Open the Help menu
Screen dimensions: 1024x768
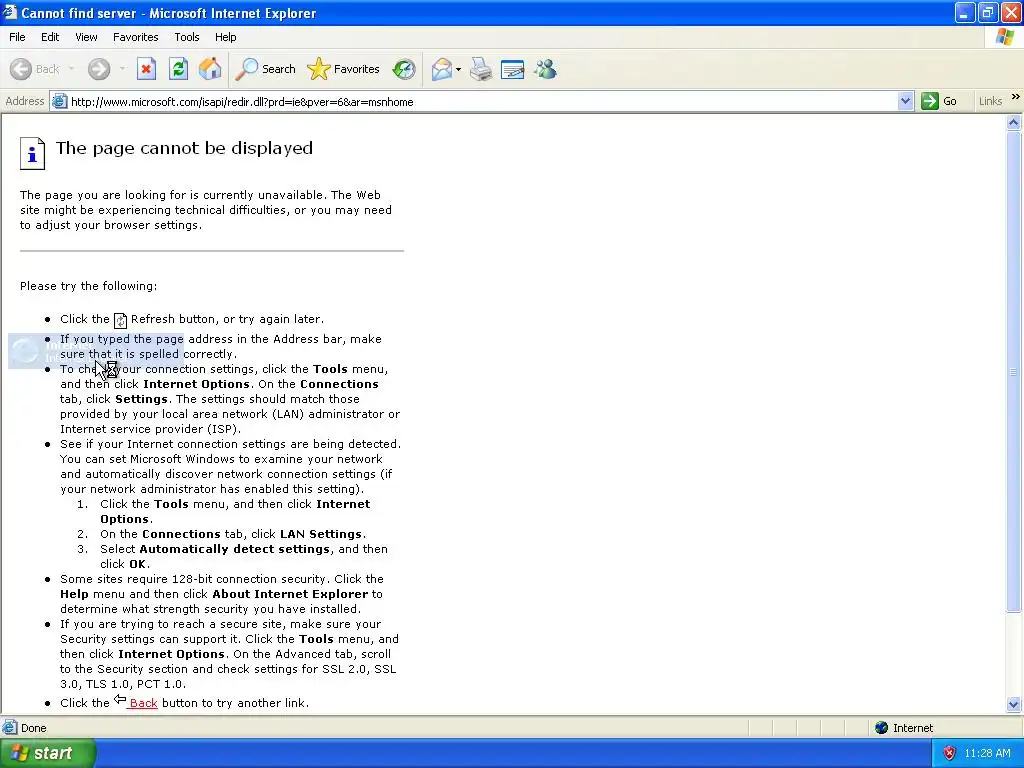coord(225,37)
